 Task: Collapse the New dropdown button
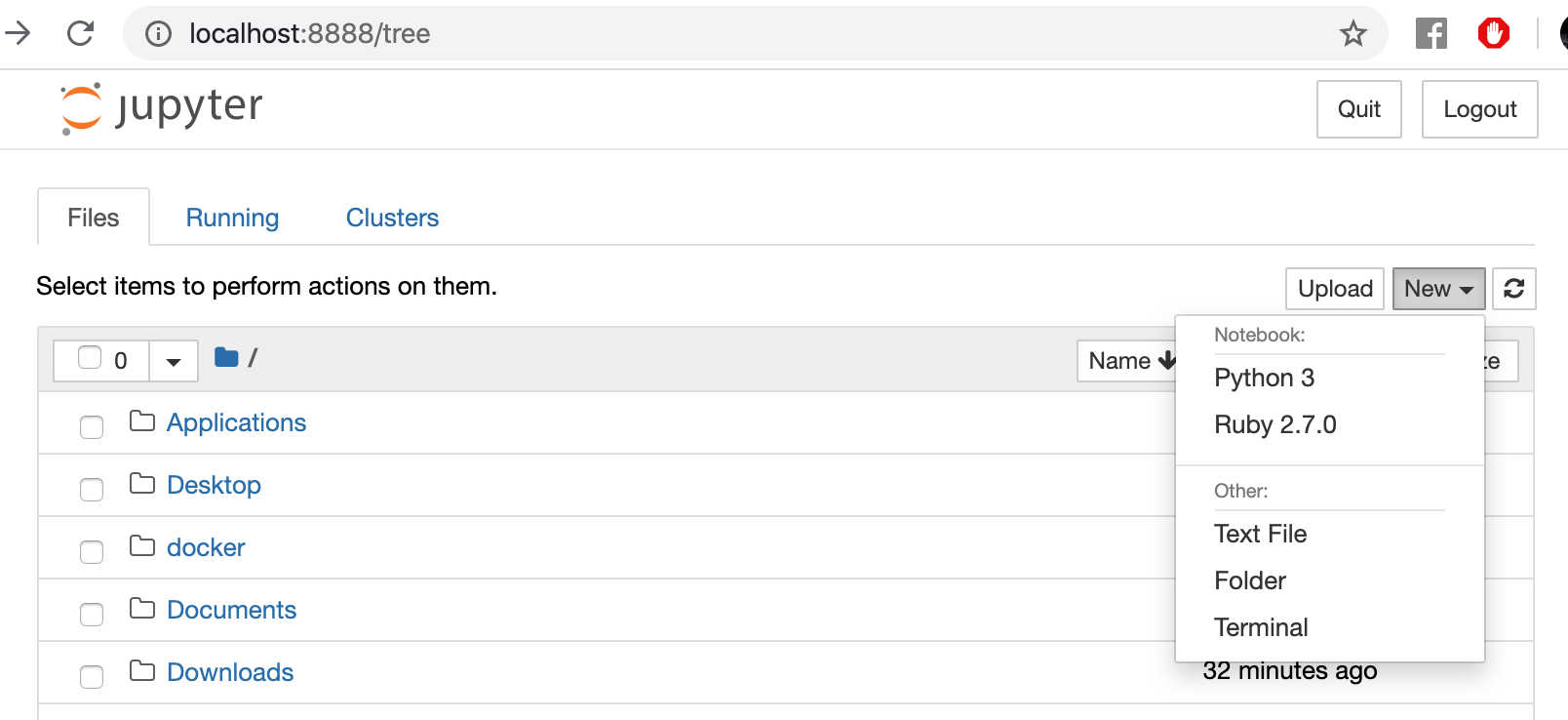tap(1438, 289)
